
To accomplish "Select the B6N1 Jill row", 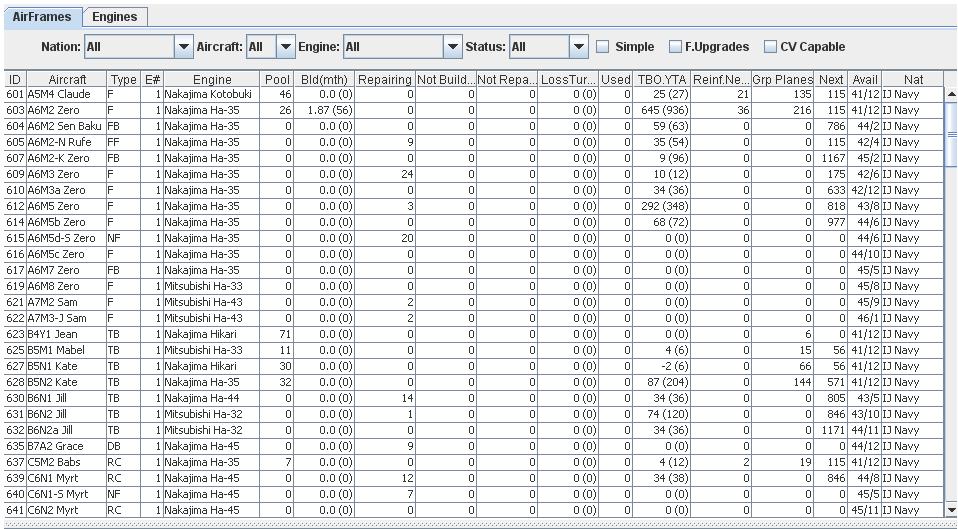I will tap(474, 398).
